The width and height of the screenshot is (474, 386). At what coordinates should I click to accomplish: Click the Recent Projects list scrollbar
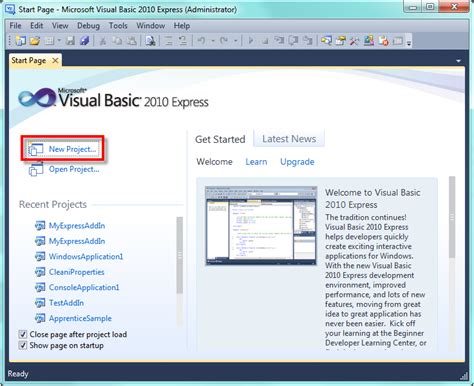[x=180, y=256]
